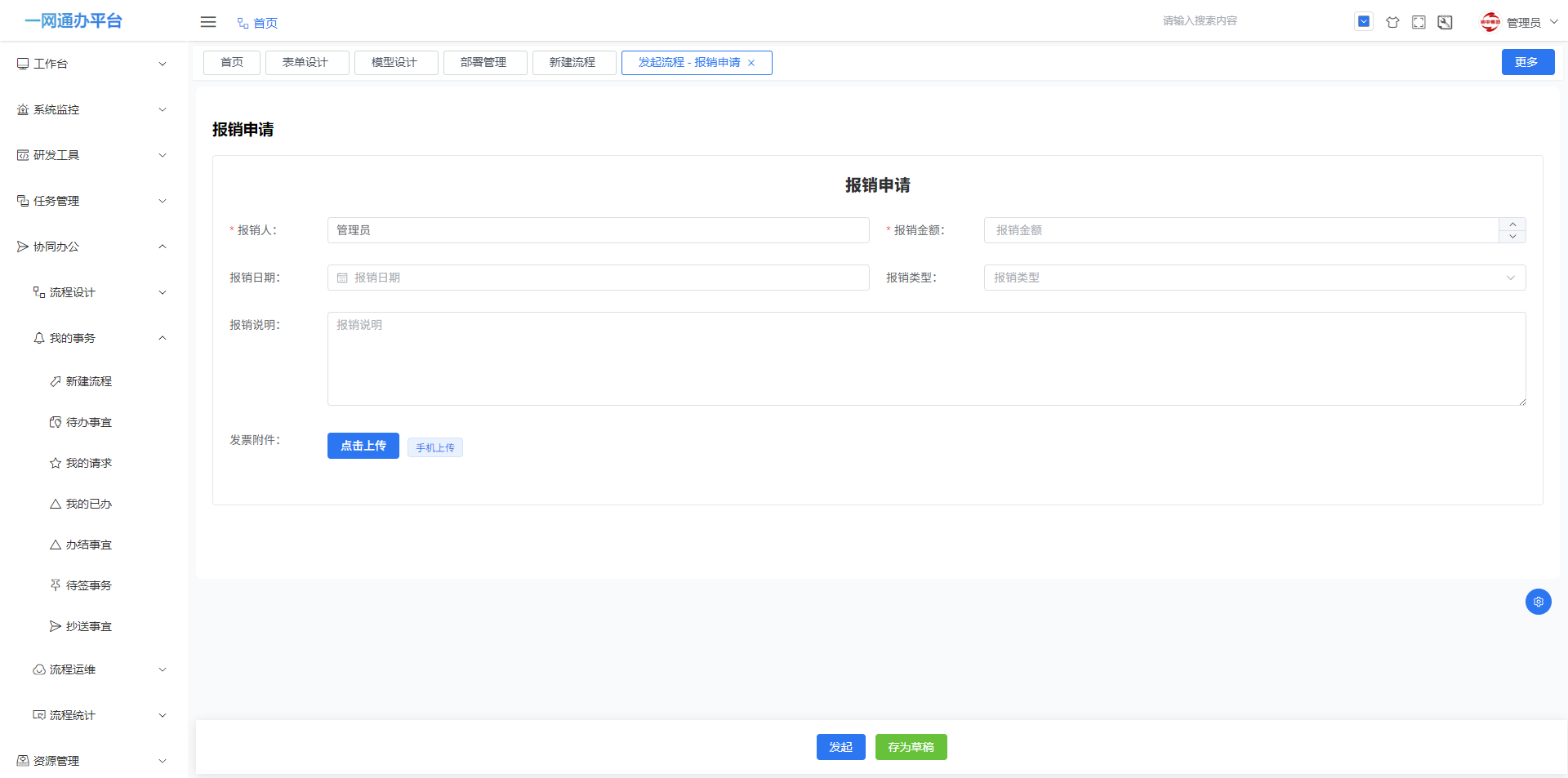Click the 报销金额 input field
Screen dimensions: 1568x778
pyautogui.click(x=1241, y=230)
